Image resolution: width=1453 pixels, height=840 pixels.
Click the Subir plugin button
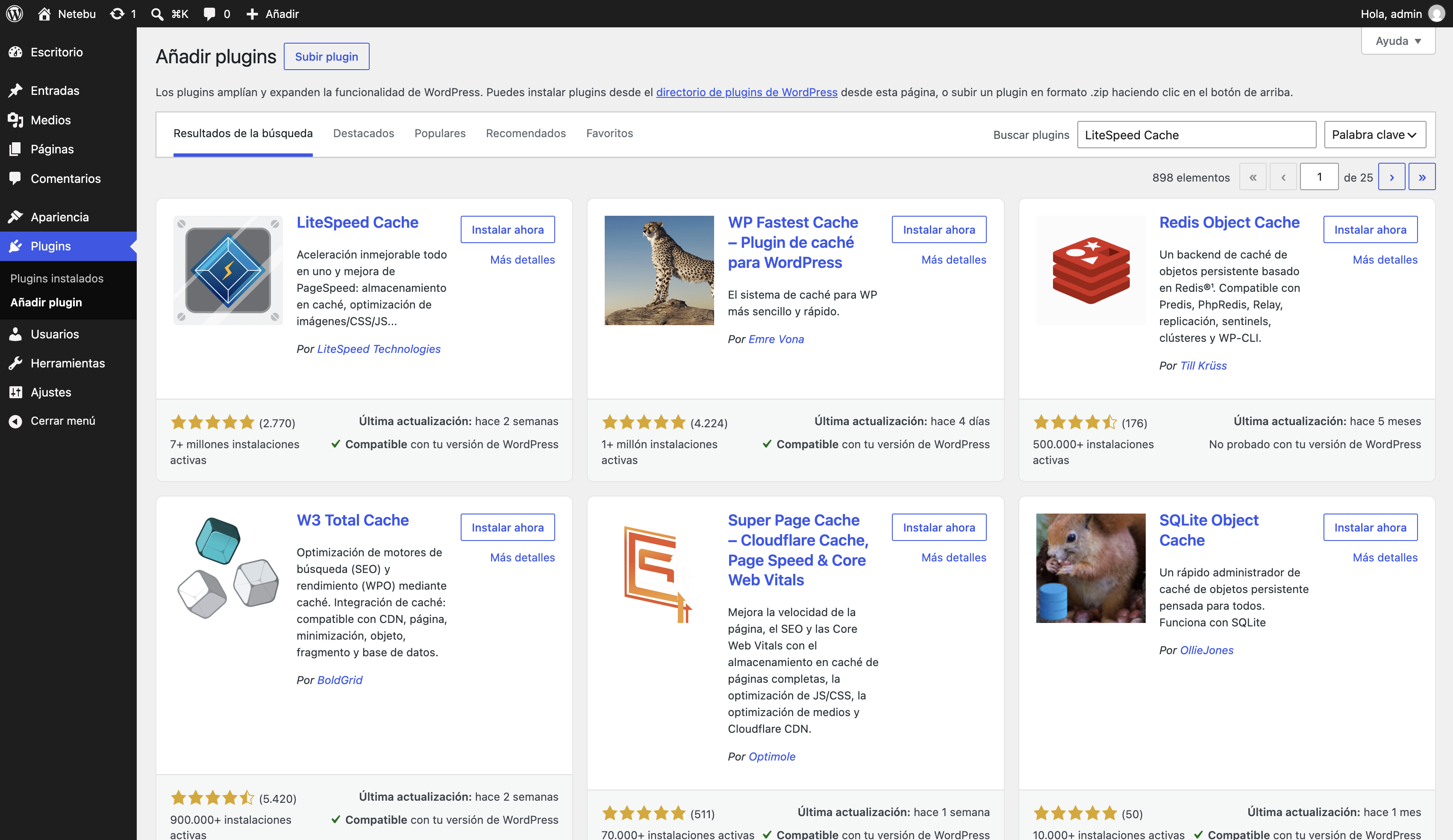326,56
